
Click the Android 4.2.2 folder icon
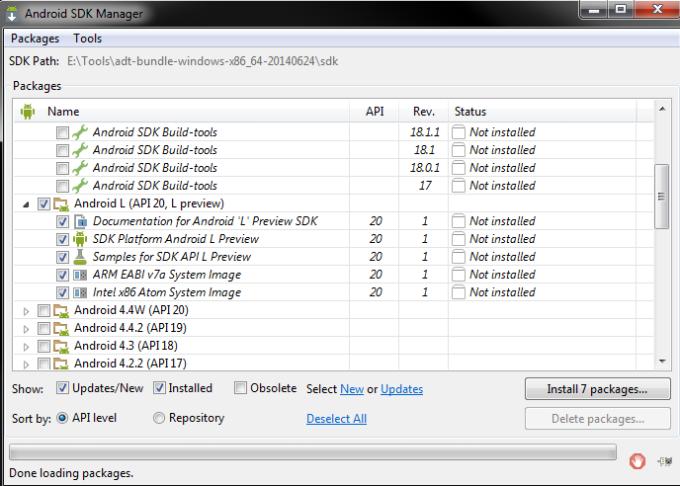click(x=61, y=363)
